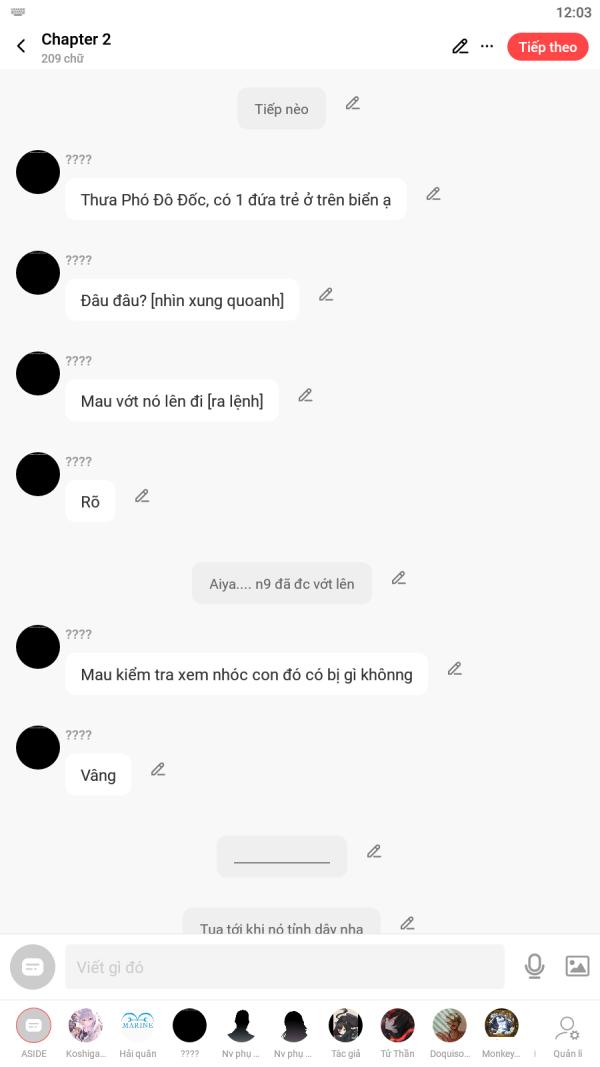The height and width of the screenshot is (1067, 600).
Task: Edit the 'Đâu đâu?' message
Action: 327,295
